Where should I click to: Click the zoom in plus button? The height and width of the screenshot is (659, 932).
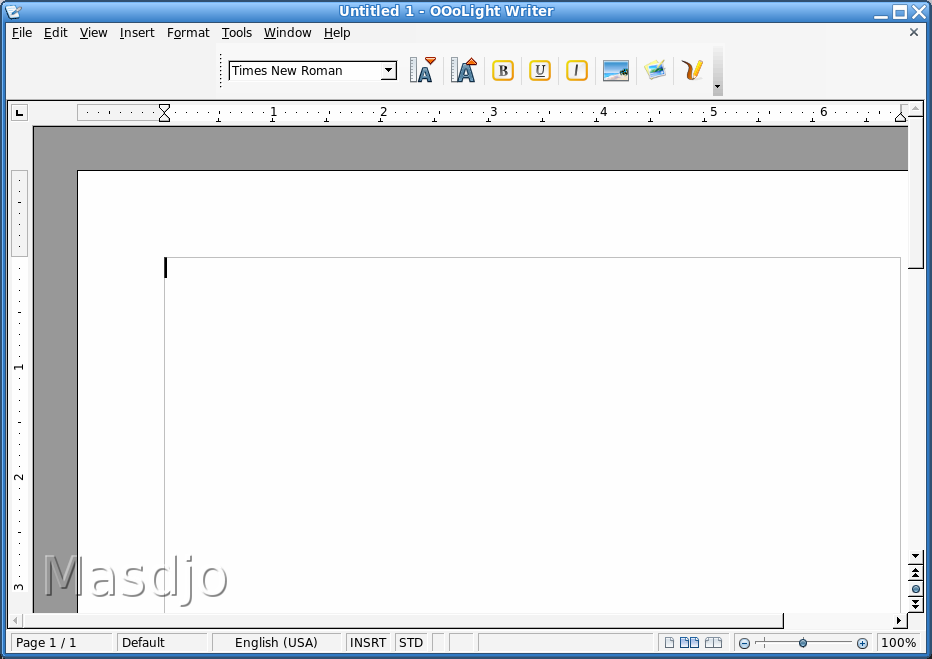(x=862, y=643)
